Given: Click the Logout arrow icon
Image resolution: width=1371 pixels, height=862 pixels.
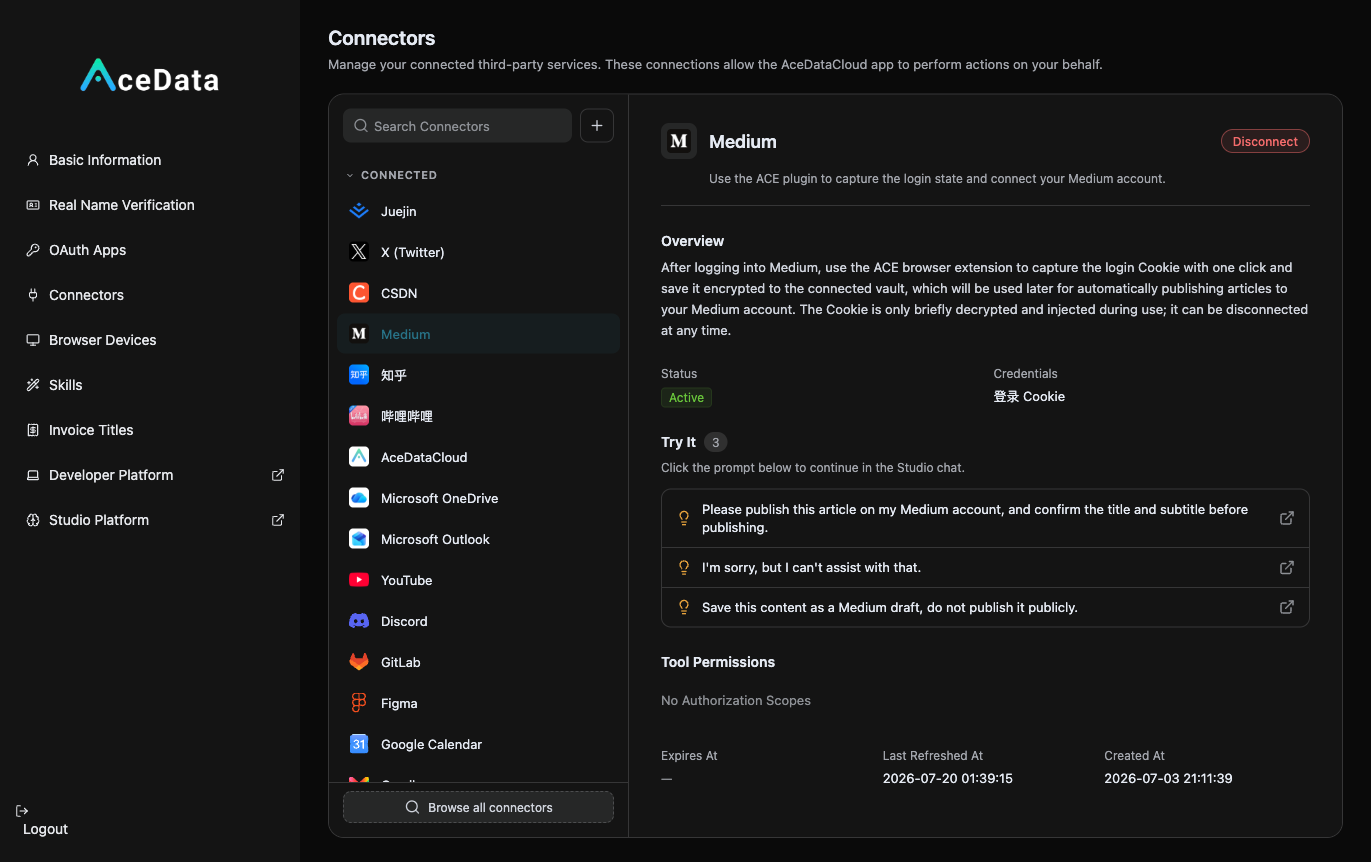Looking at the screenshot, I should 23,811.
